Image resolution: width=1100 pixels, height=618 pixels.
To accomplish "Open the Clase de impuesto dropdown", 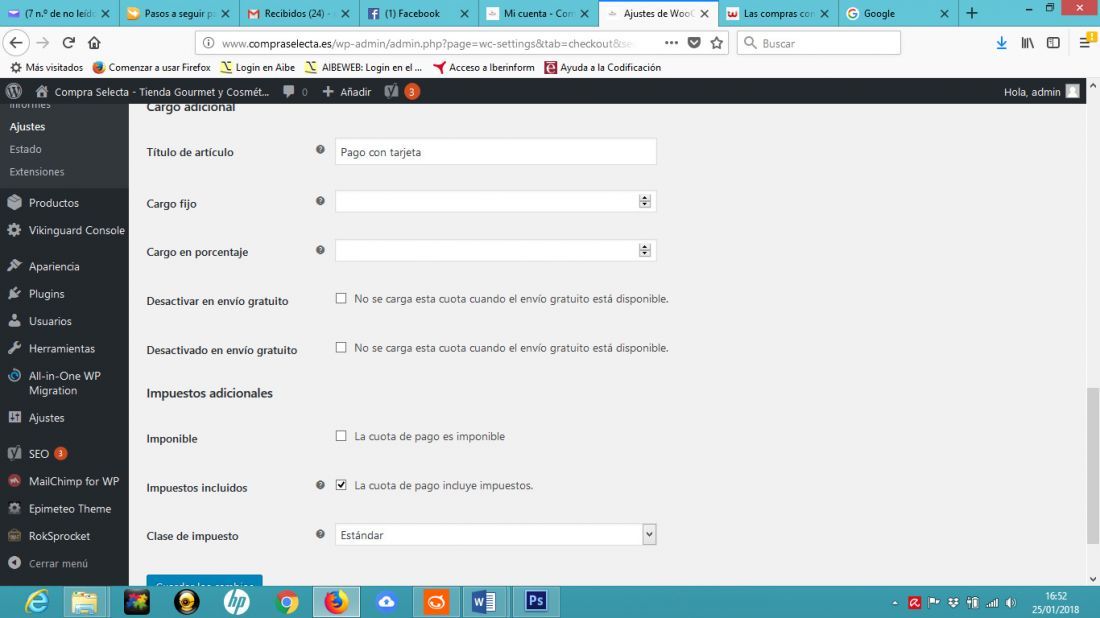I will (495, 535).
